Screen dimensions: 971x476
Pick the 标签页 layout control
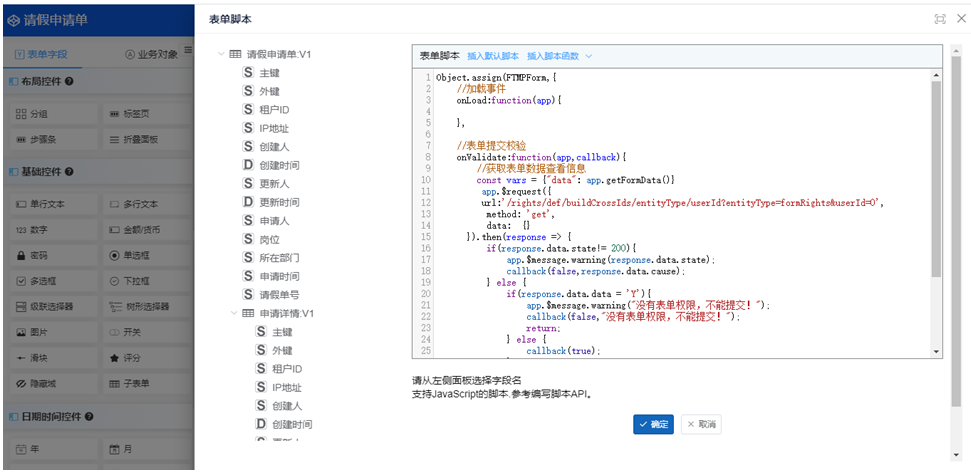click(x=149, y=114)
